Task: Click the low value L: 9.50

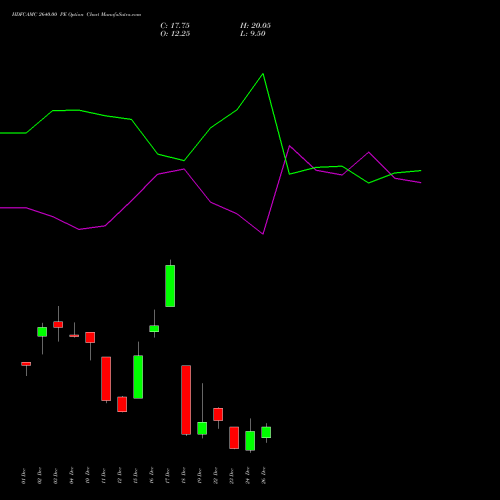Action: coord(253,34)
